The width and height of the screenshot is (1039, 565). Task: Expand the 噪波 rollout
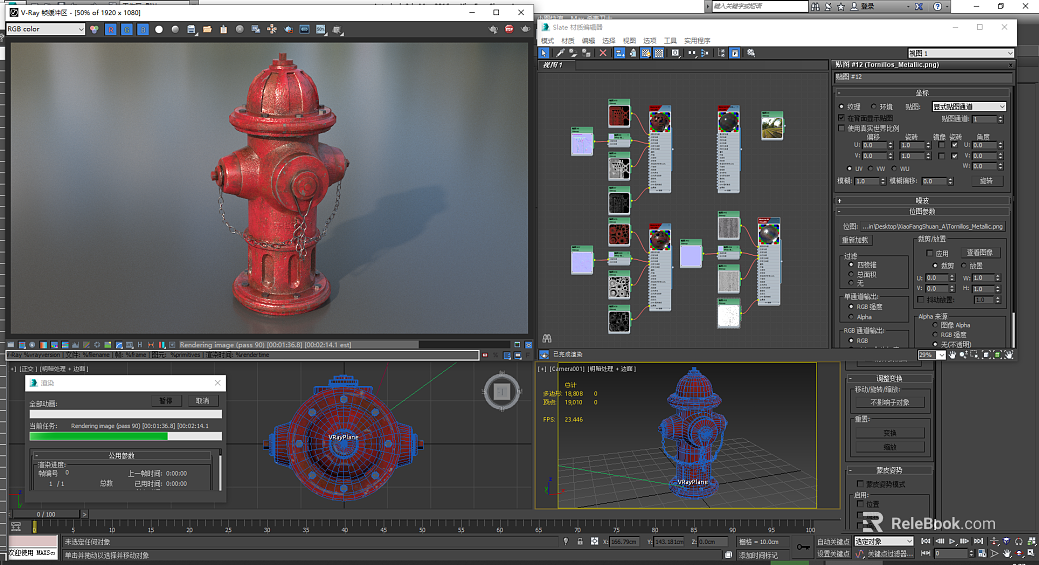[922, 200]
